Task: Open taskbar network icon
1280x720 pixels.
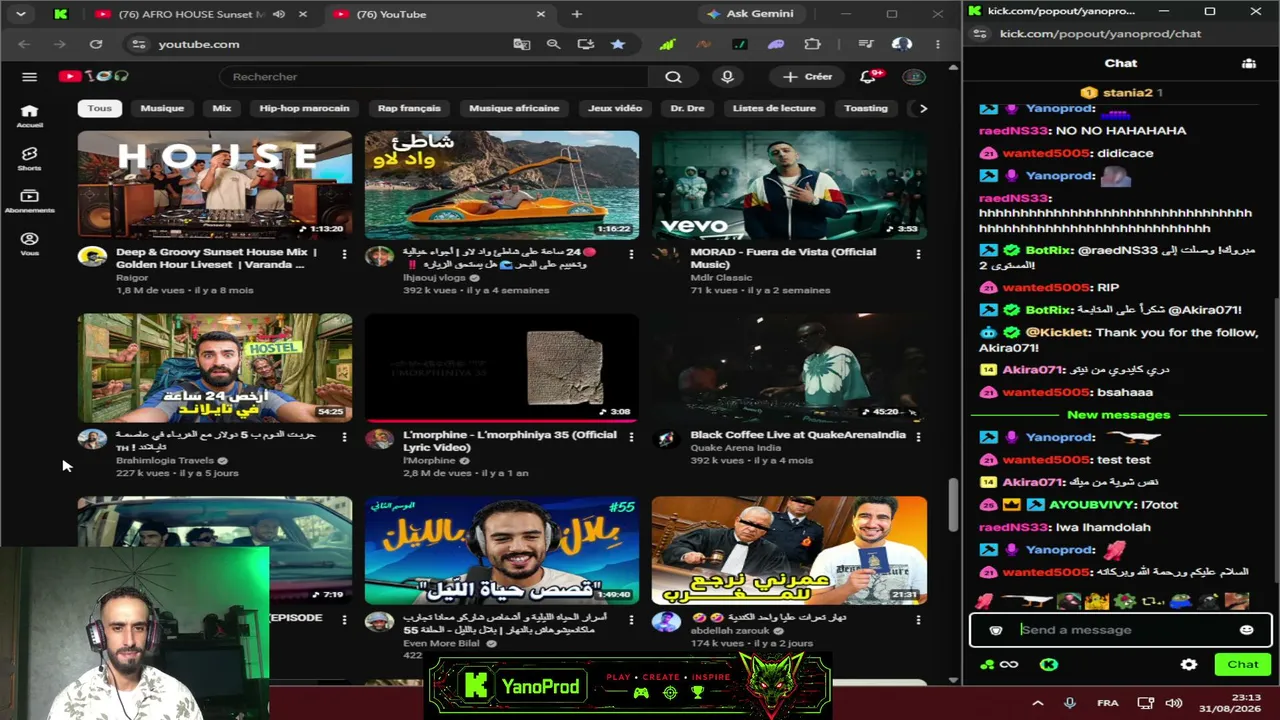Action: tap(1146, 703)
